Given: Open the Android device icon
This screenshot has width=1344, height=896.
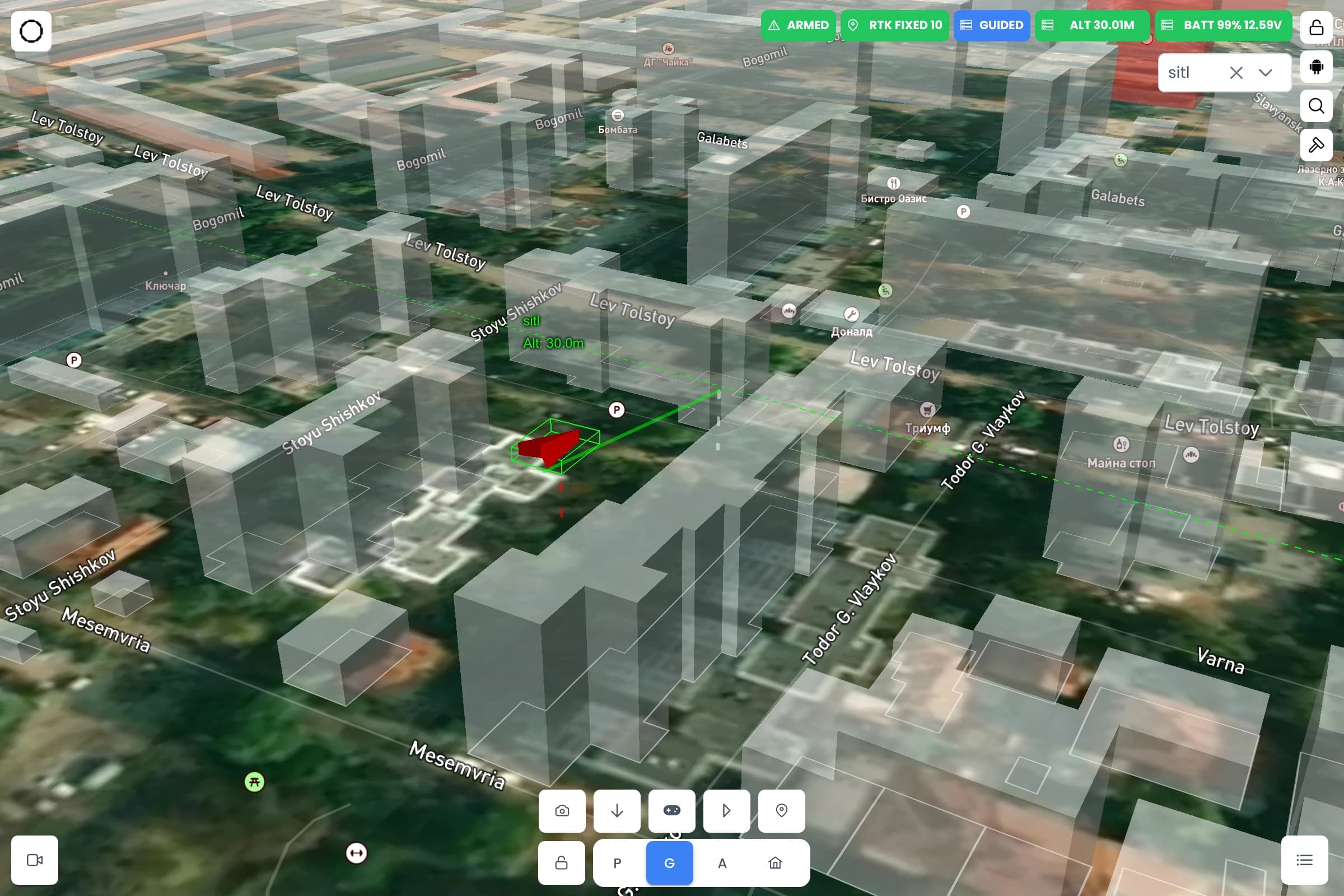Looking at the screenshot, I should click(1316, 67).
